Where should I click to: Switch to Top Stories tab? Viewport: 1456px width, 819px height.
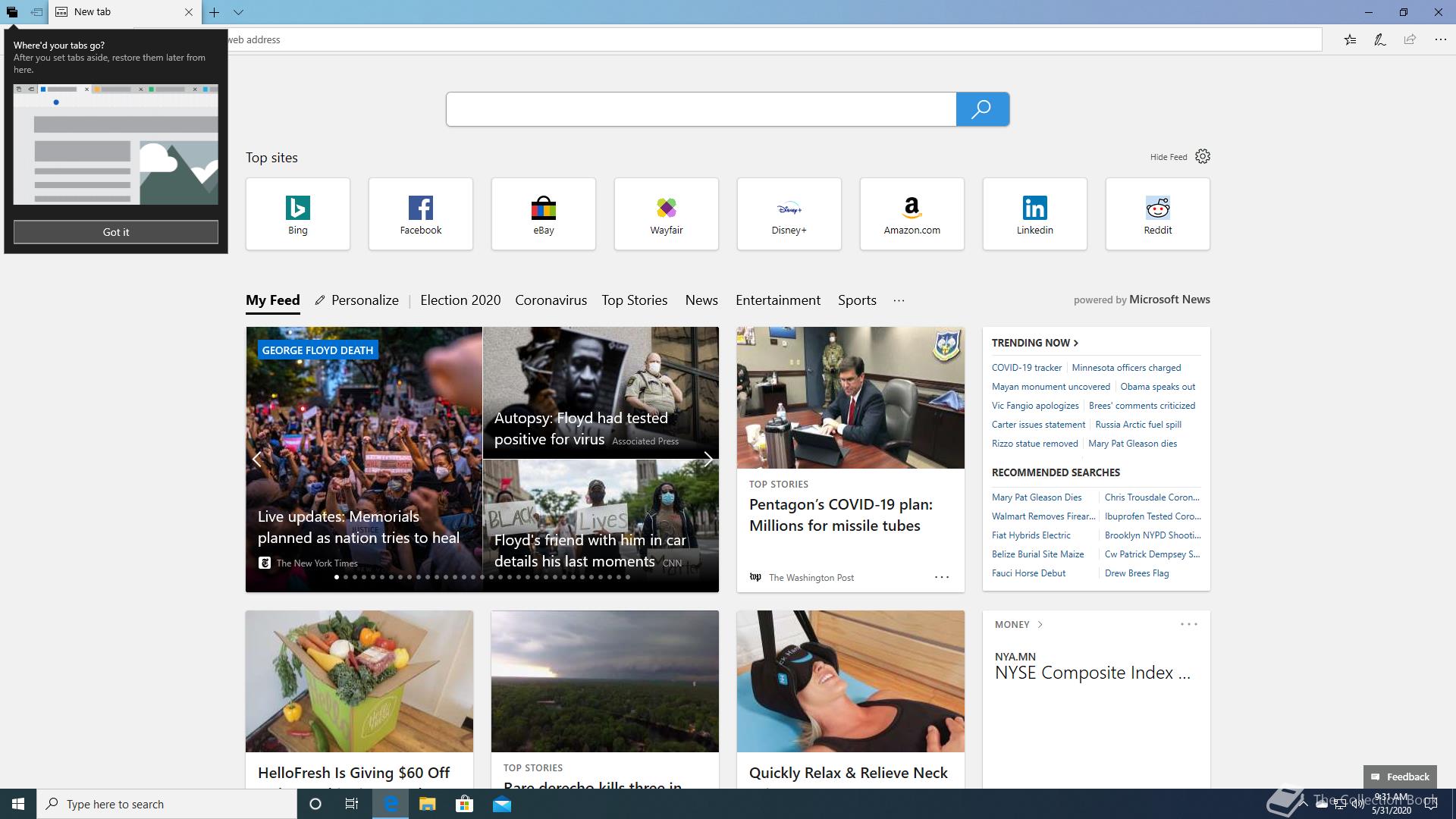(635, 300)
